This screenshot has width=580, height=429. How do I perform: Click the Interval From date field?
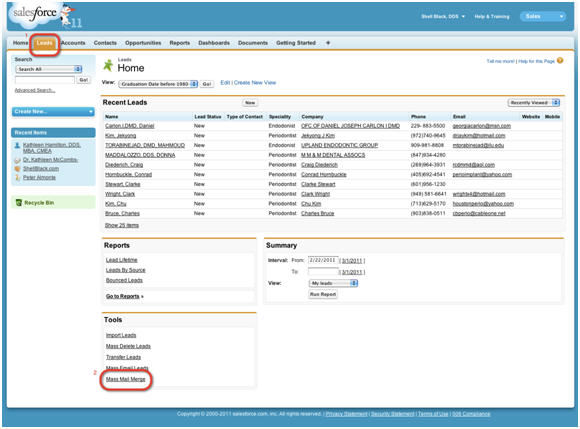point(323,260)
